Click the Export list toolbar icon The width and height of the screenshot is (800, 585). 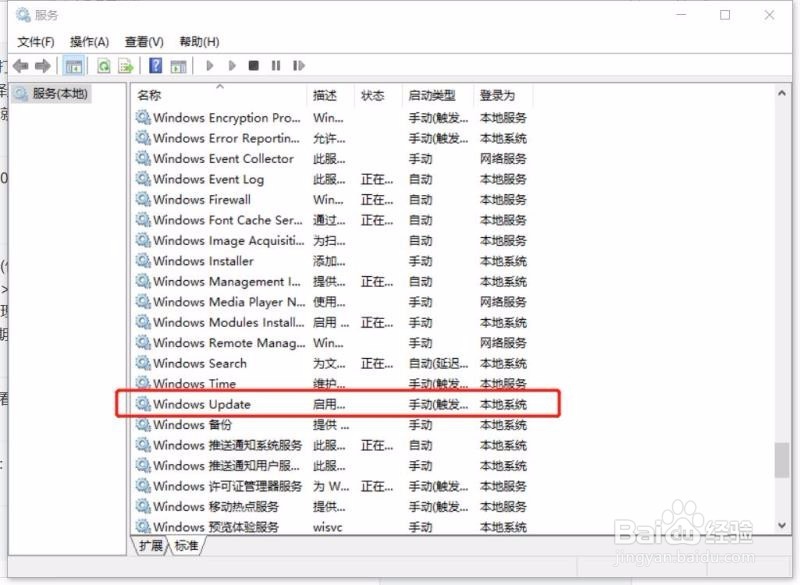coord(126,66)
